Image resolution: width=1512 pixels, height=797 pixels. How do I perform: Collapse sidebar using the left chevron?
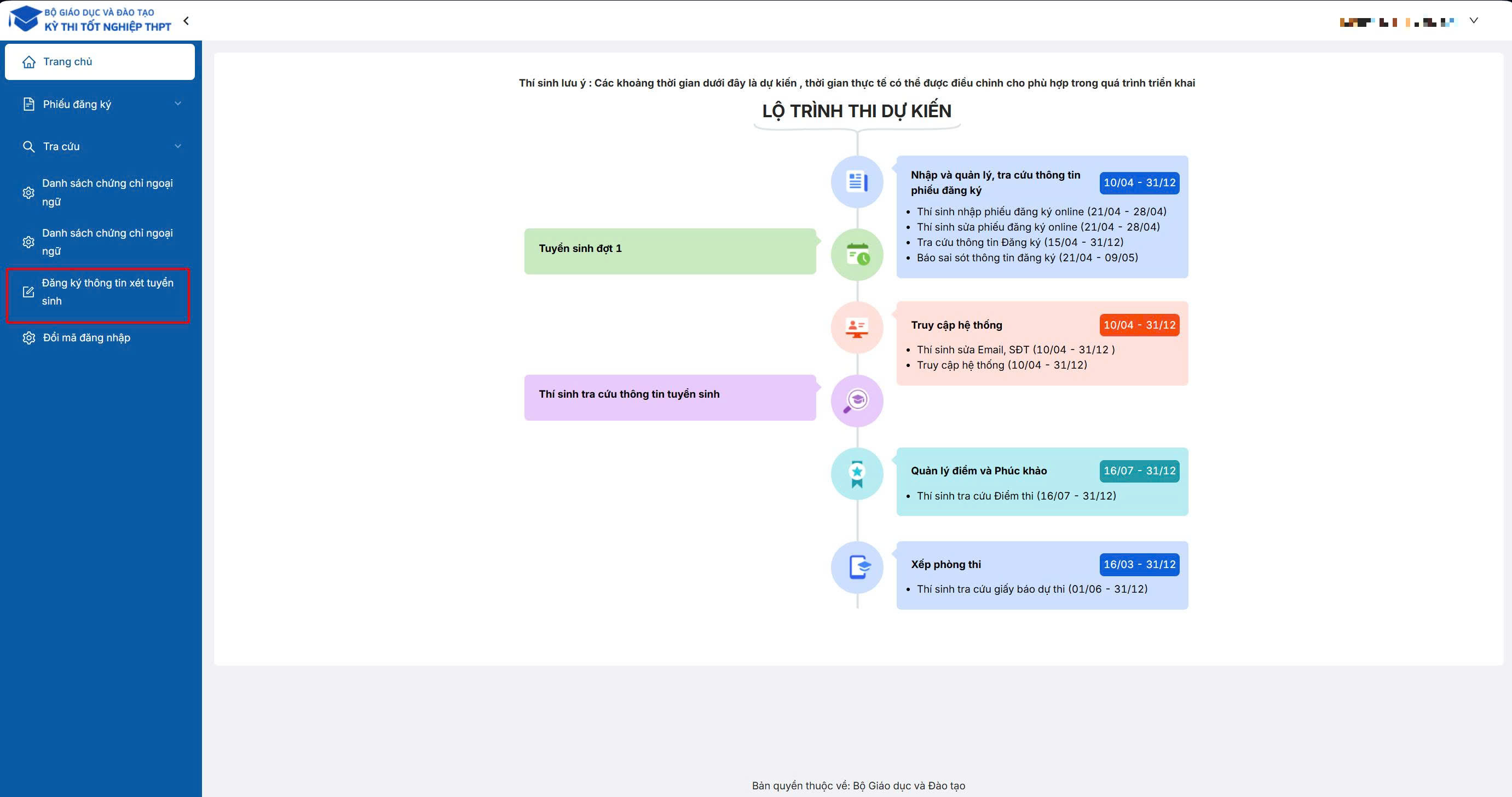coord(186,21)
